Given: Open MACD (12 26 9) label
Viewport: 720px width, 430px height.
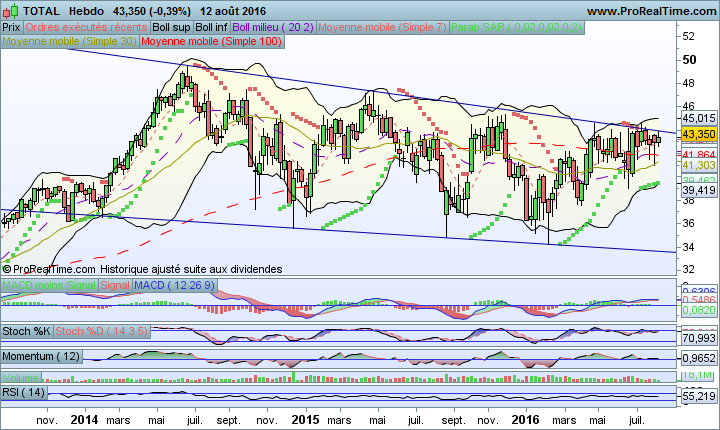Looking at the screenshot, I should coord(174,285).
